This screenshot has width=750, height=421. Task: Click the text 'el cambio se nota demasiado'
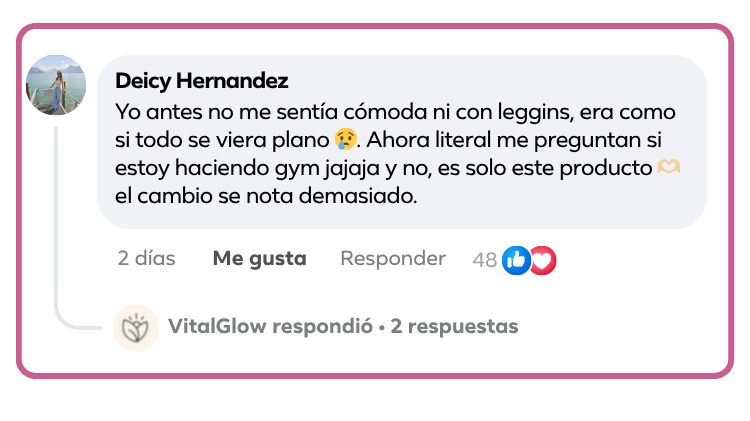266,196
